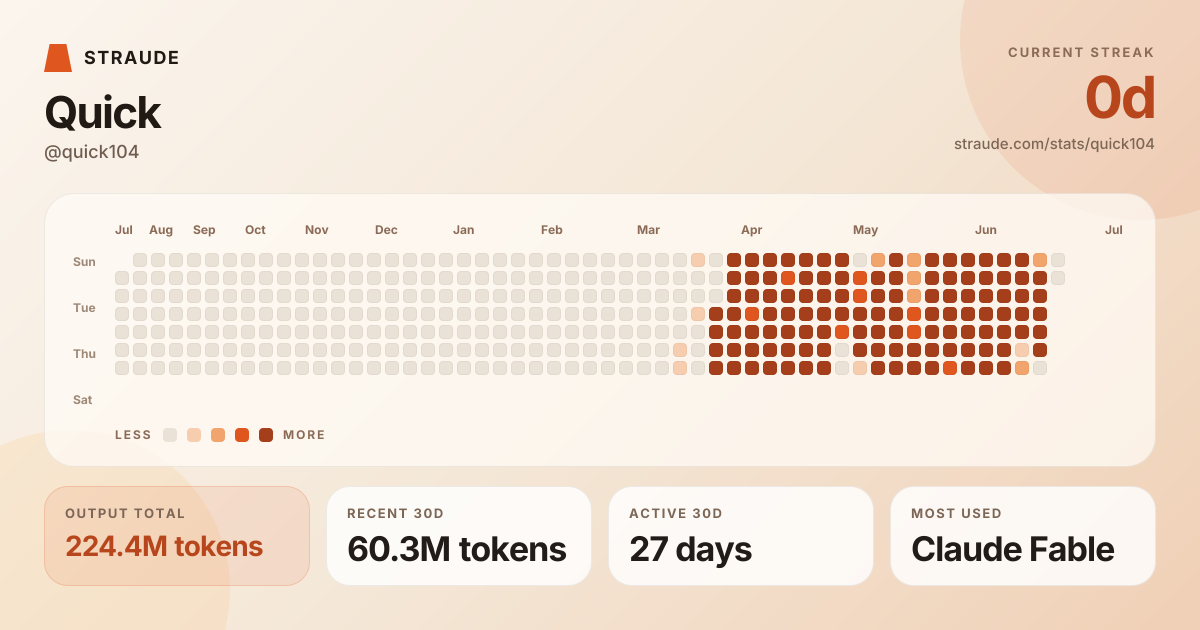
Task: Click the May month label
Action: point(866,230)
